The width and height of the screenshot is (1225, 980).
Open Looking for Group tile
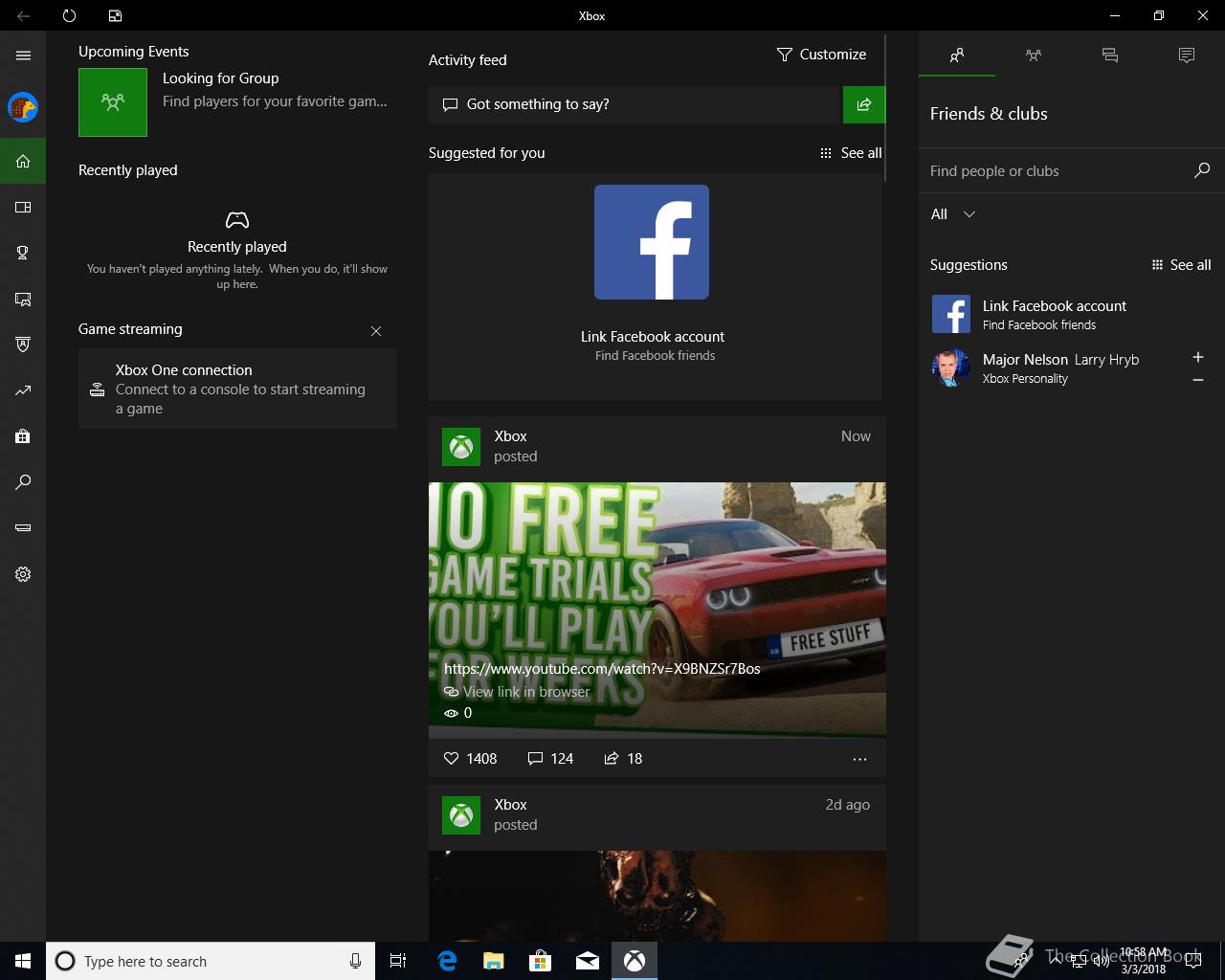[x=113, y=102]
